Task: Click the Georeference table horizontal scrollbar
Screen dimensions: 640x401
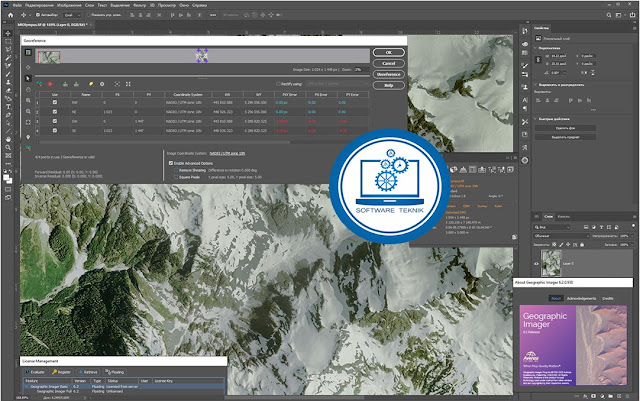Action: pos(163,142)
